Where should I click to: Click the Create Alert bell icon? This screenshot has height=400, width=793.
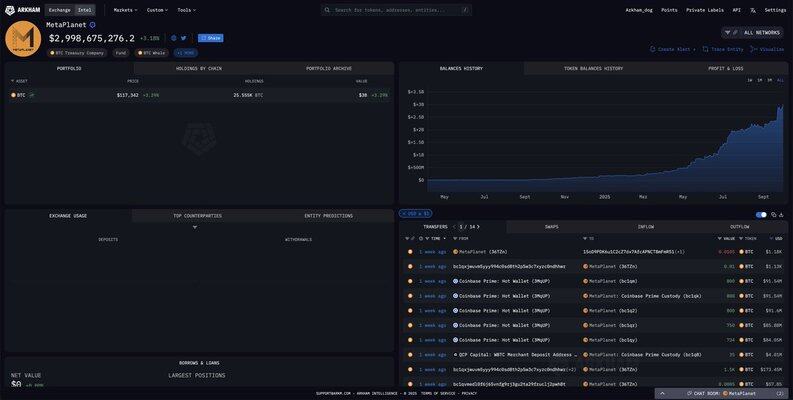(x=653, y=48)
